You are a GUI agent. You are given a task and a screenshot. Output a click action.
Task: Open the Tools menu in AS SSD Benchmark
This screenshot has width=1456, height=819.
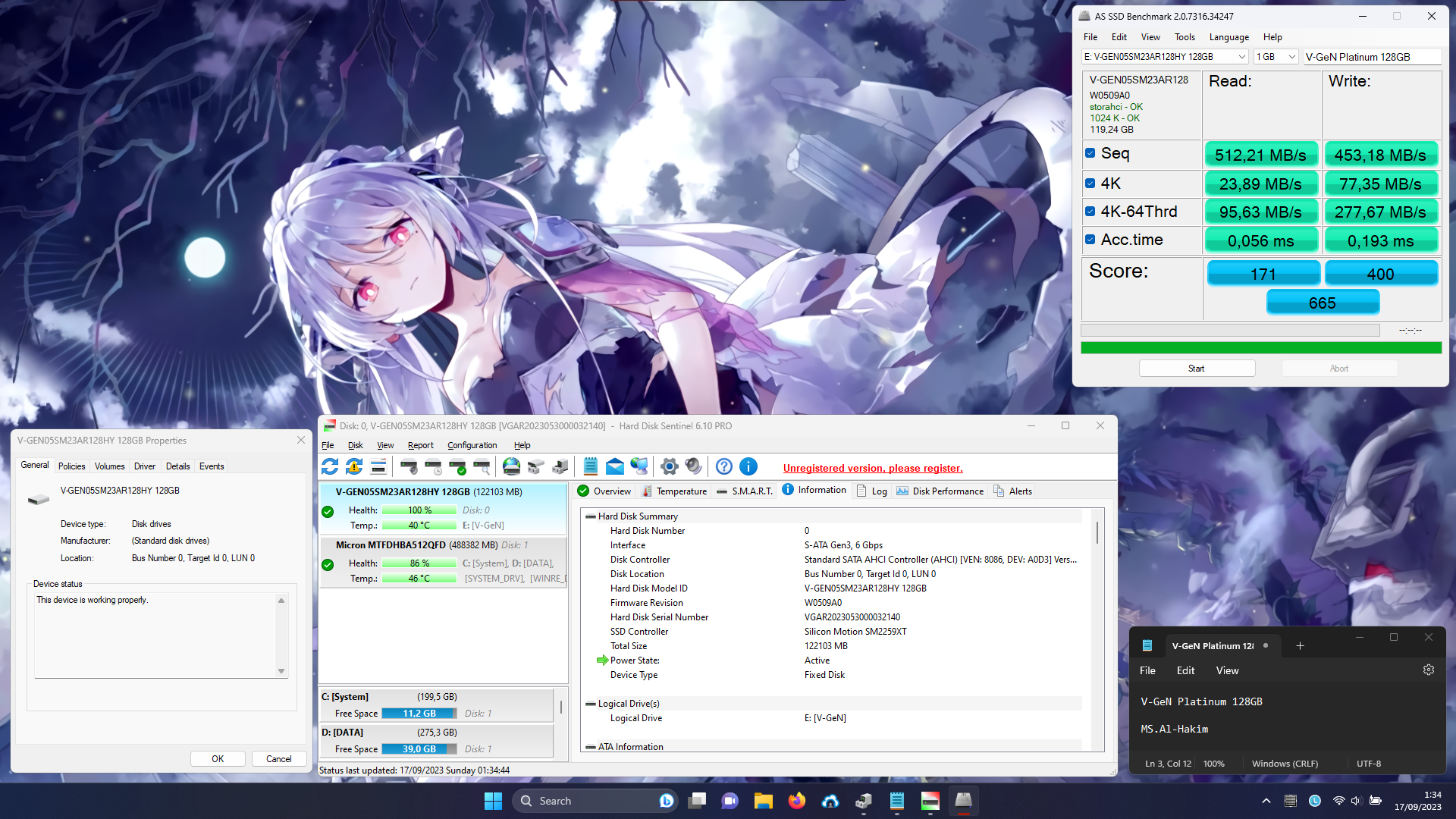1185,37
